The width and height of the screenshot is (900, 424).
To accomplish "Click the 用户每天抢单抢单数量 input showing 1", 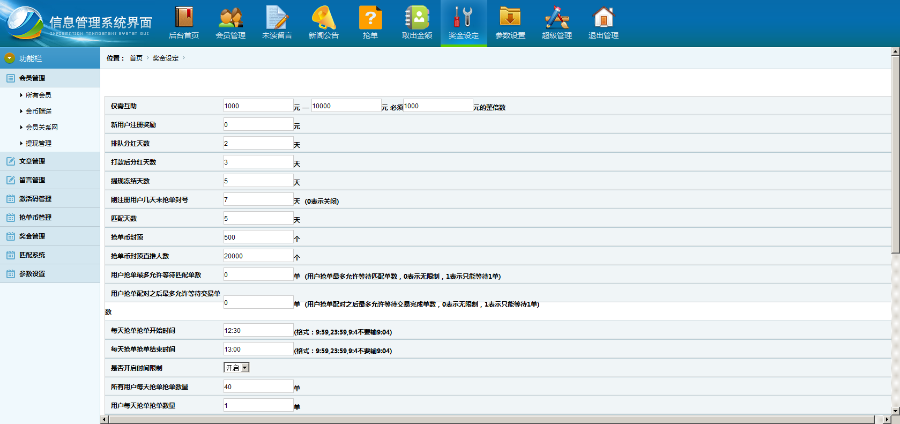I will pyautogui.click(x=258, y=406).
